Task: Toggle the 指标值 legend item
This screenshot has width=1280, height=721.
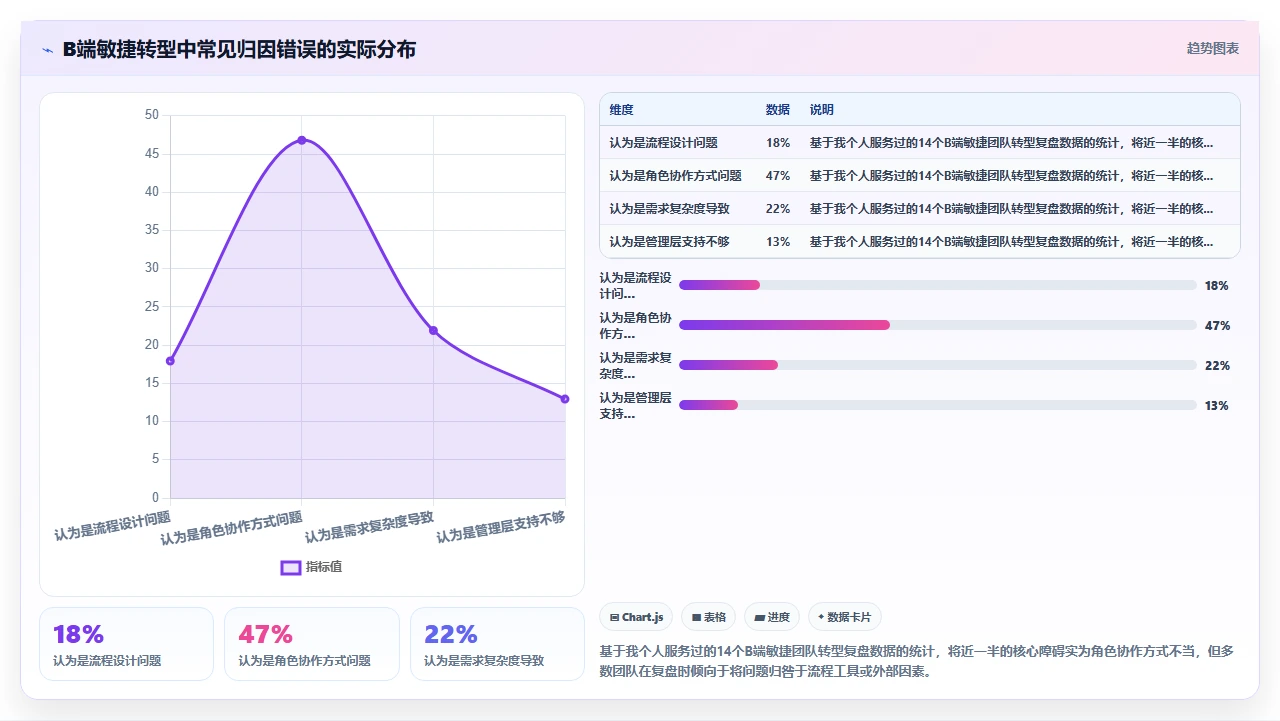Action: 312,567
